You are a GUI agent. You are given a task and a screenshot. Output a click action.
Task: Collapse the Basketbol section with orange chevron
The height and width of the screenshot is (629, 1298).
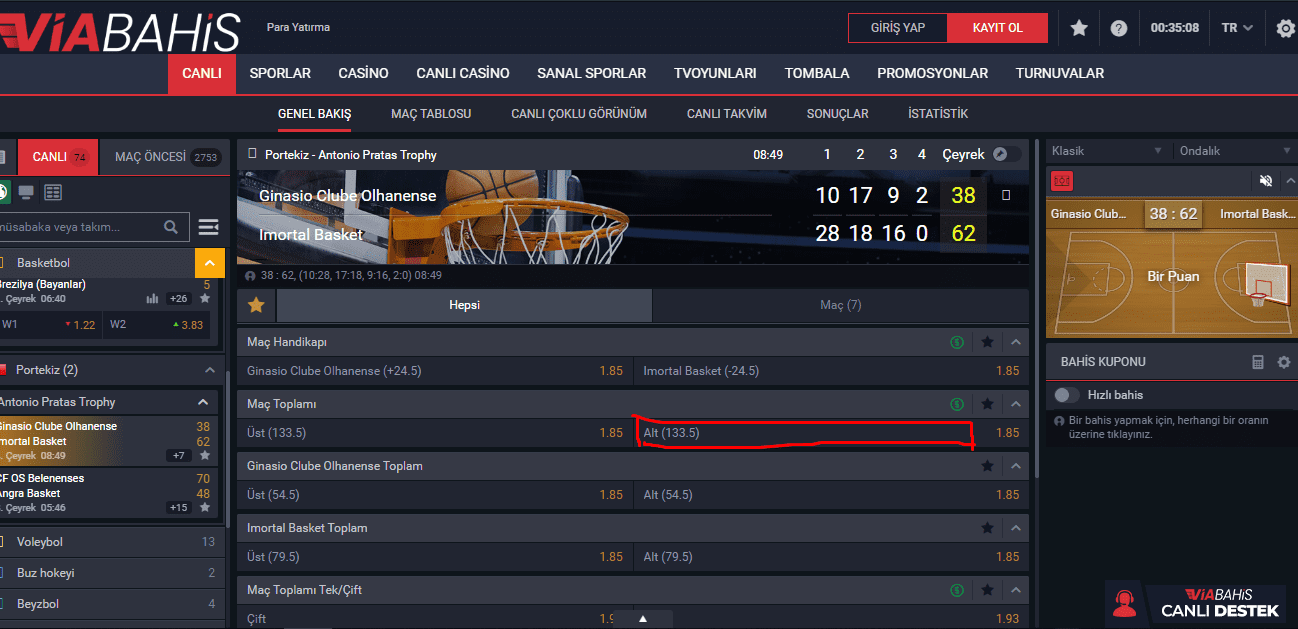pos(209,263)
